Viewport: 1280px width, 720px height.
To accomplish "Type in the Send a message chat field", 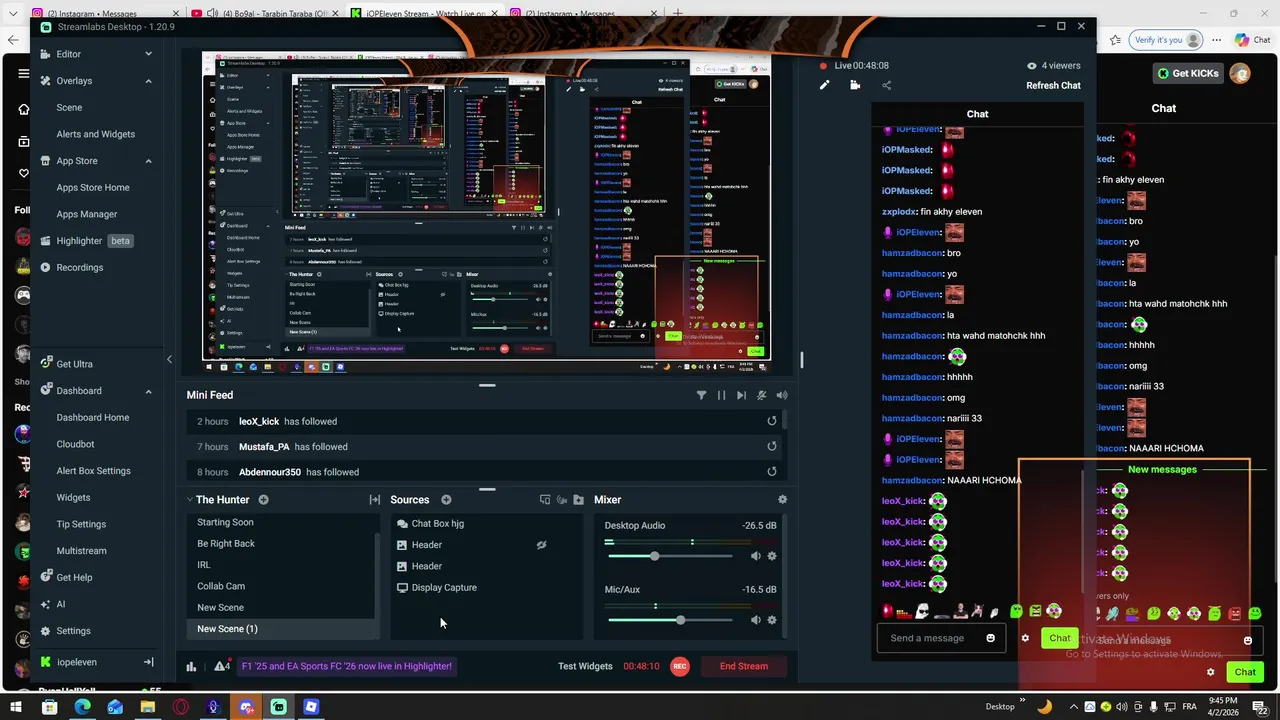I will point(930,638).
